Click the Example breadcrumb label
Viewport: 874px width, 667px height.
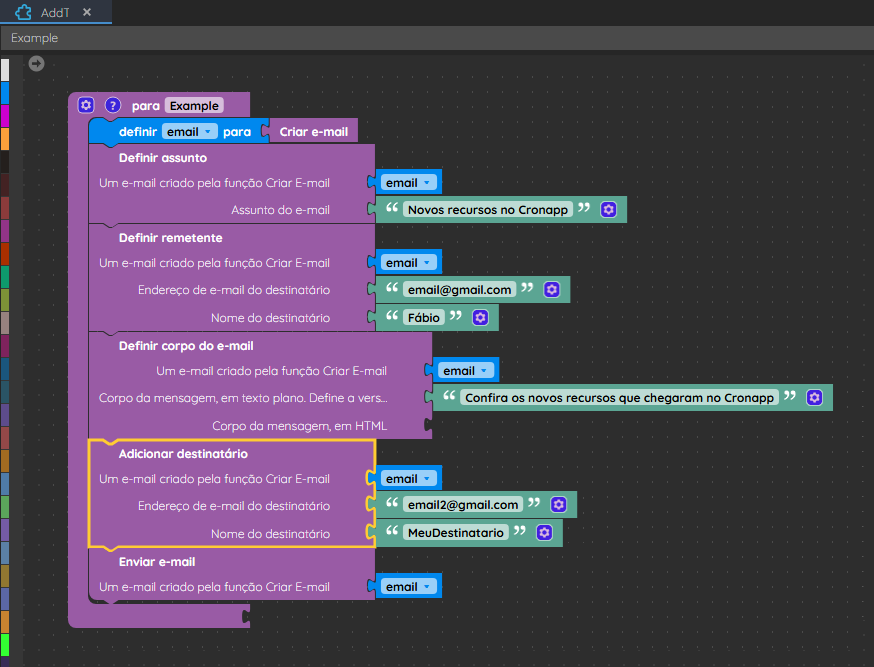(x=35, y=38)
